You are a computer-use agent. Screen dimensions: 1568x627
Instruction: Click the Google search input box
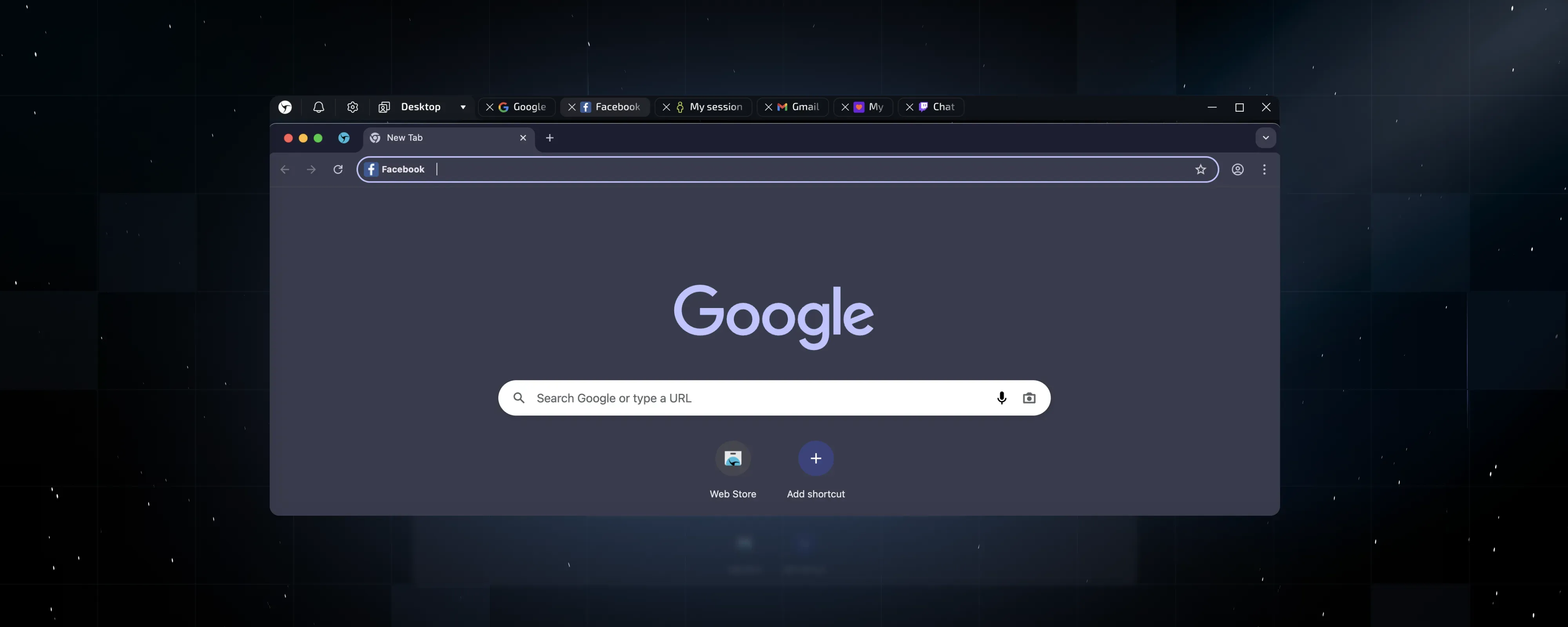[x=755, y=398]
